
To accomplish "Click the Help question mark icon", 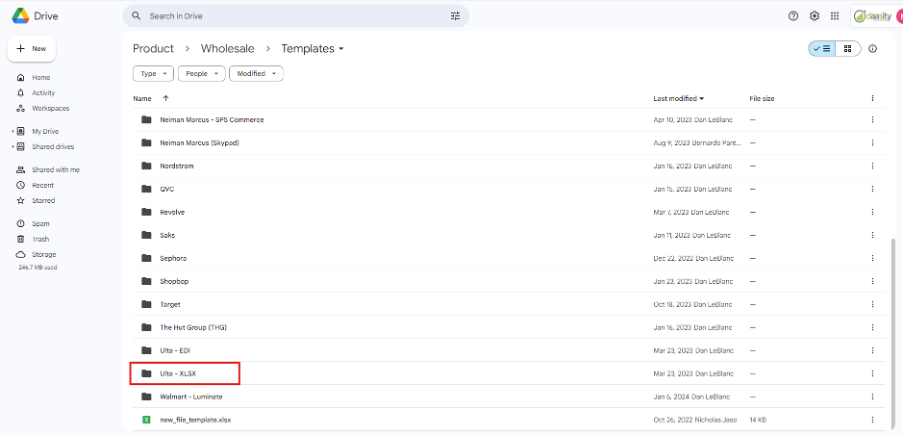I will [x=794, y=16].
